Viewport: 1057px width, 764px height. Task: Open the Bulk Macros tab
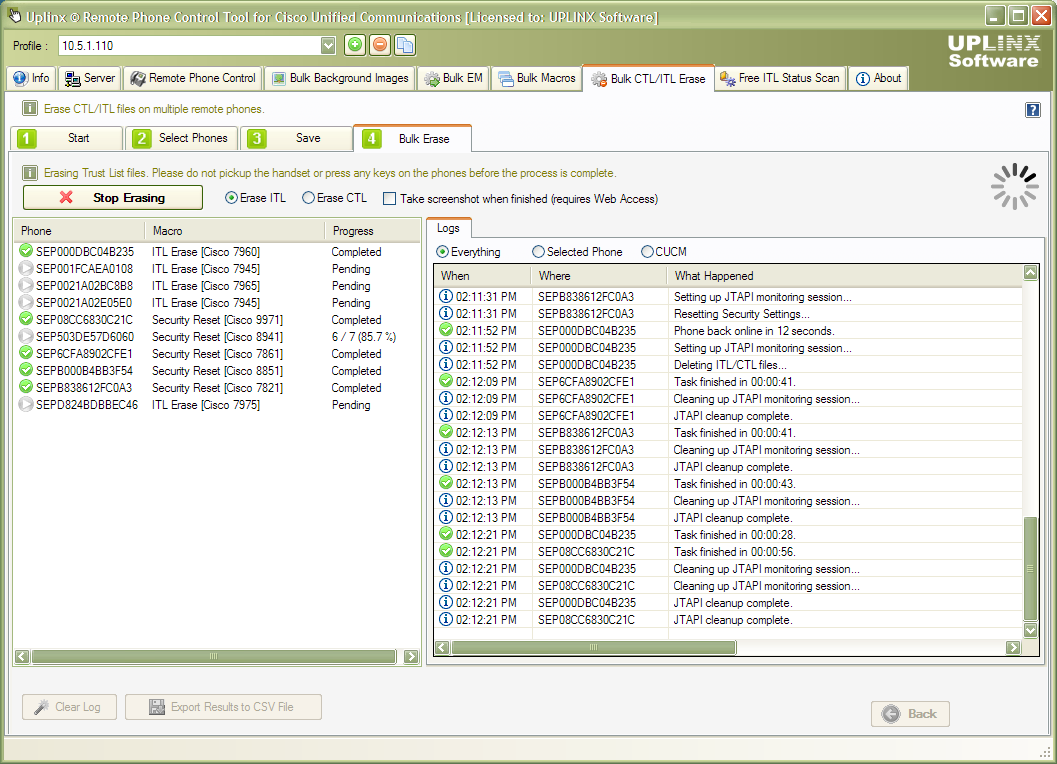coord(537,77)
